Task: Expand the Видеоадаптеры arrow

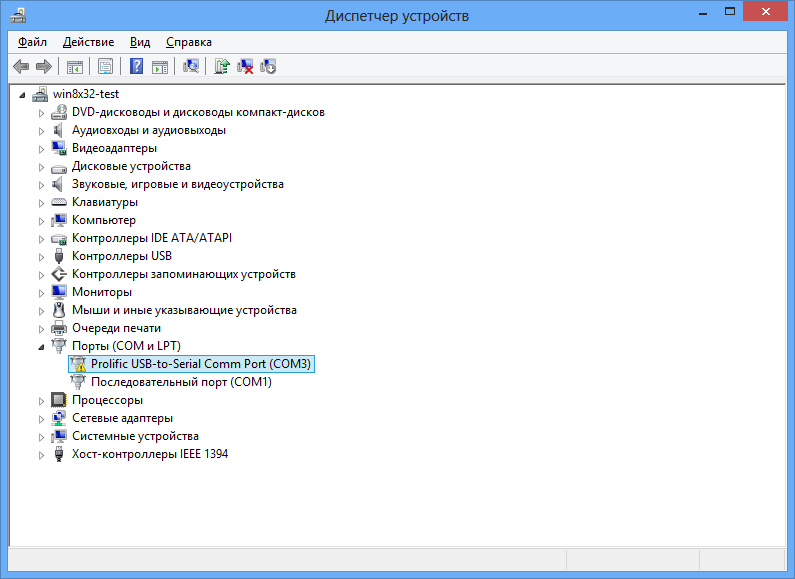Action: point(41,149)
